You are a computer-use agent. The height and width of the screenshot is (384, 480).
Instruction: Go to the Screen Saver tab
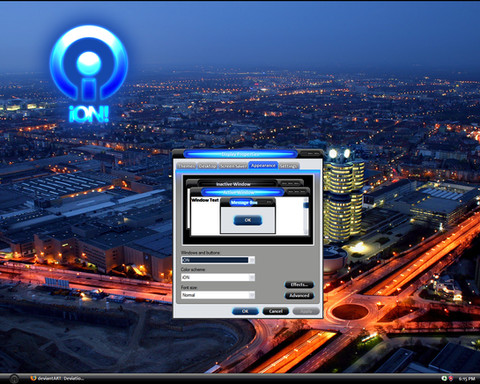[x=233, y=166]
